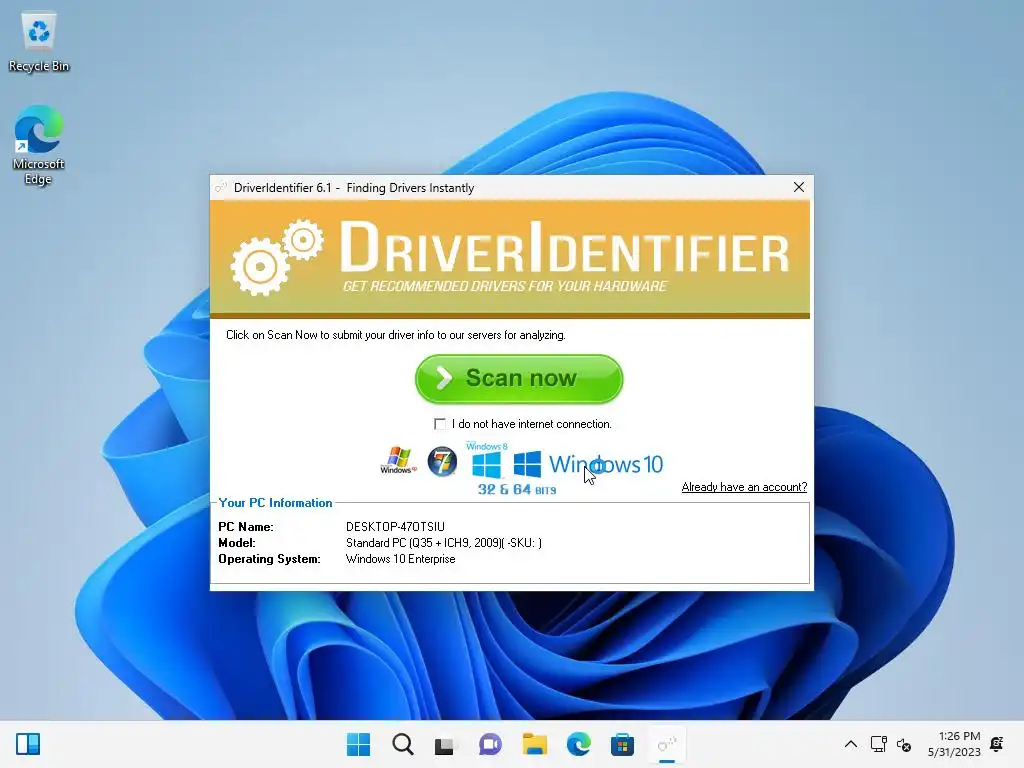Open the Chat app on the taskbar
The image size is (1024, 768).
pyautogui.click(x=490, y=744)
